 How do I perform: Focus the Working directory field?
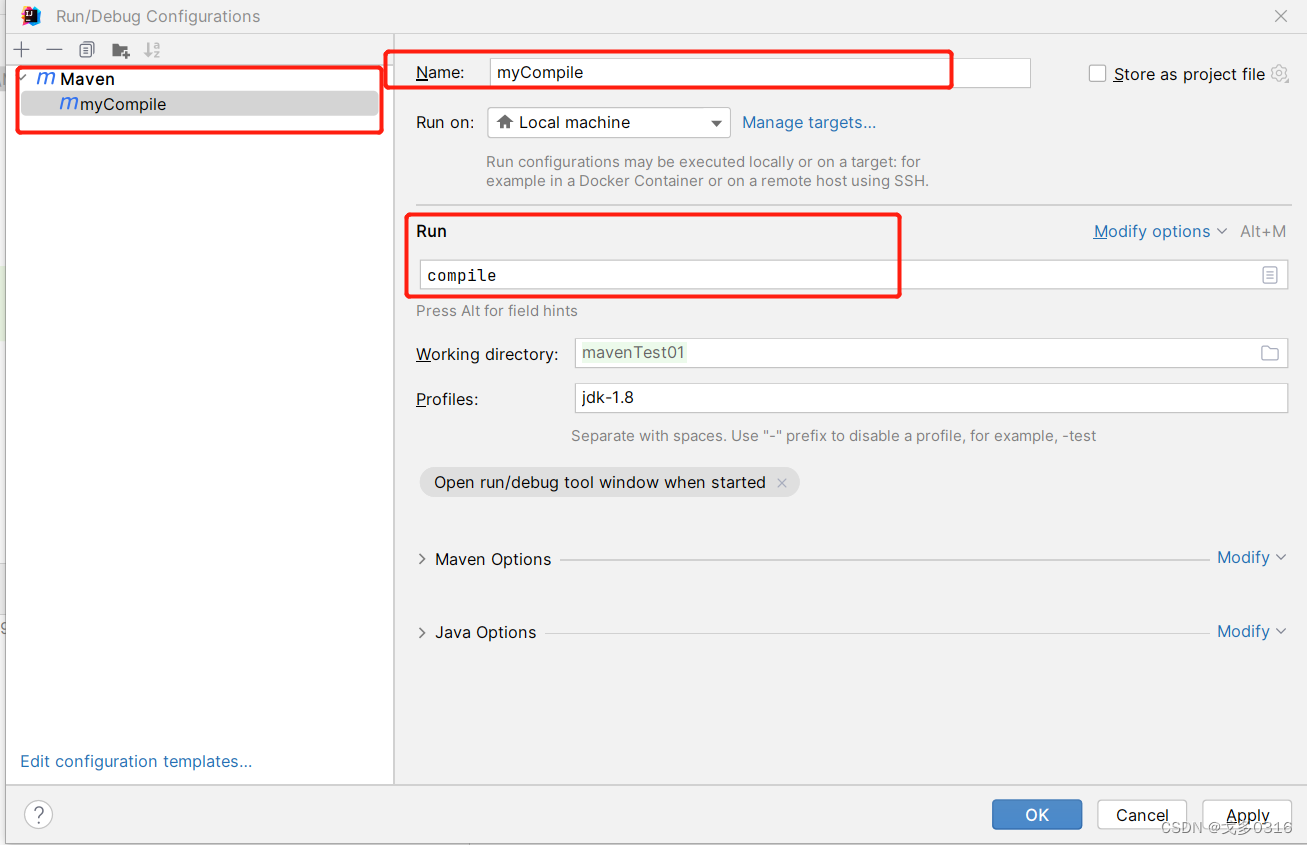(x=931, y=353)
